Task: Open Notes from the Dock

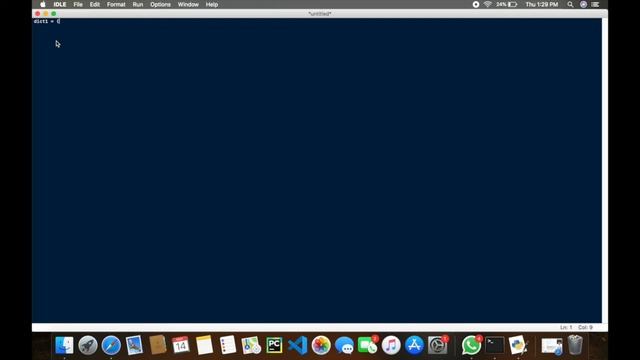Action: [x=204, y=345]
